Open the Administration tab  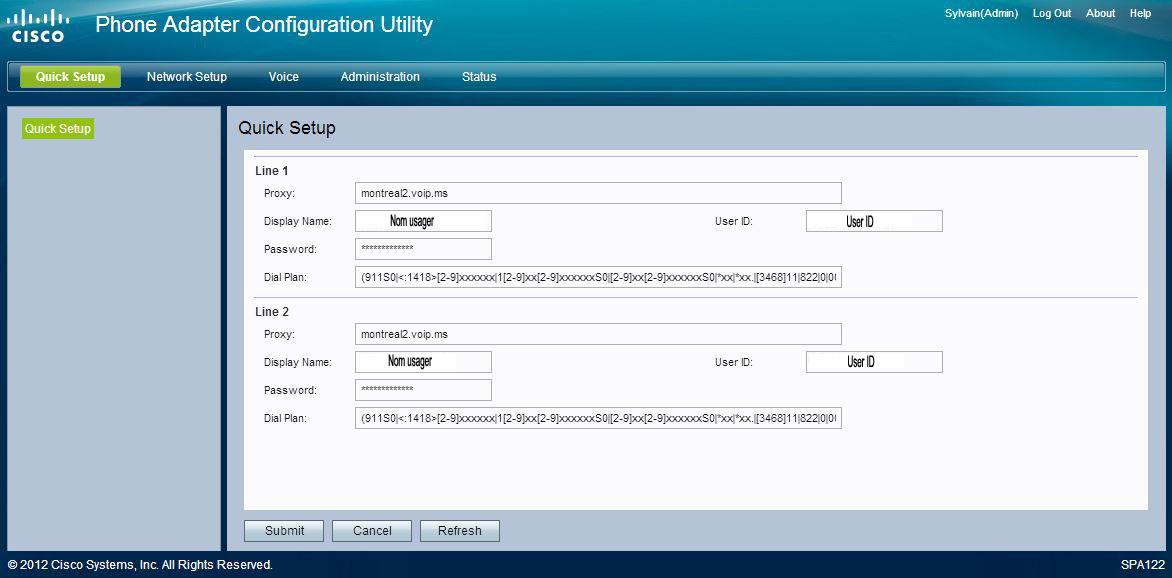[x=380, y=77]
